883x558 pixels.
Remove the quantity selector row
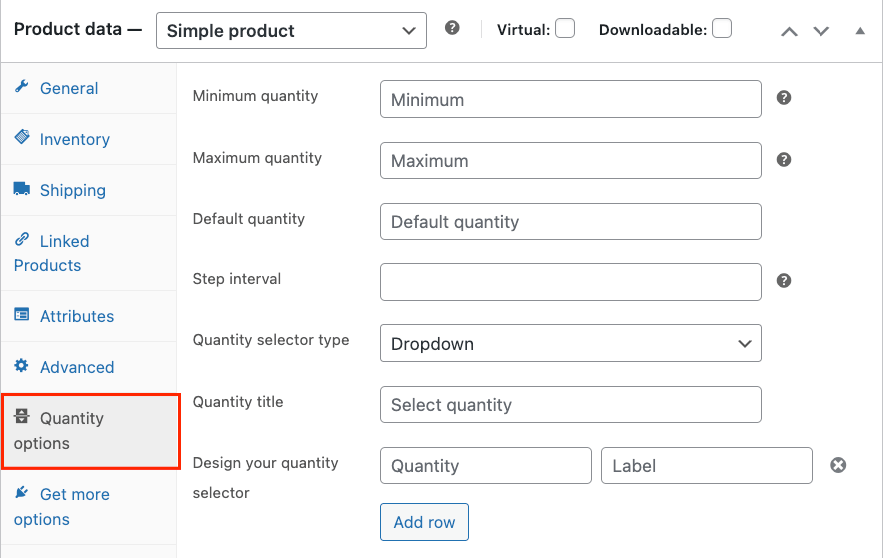(838, 465)
